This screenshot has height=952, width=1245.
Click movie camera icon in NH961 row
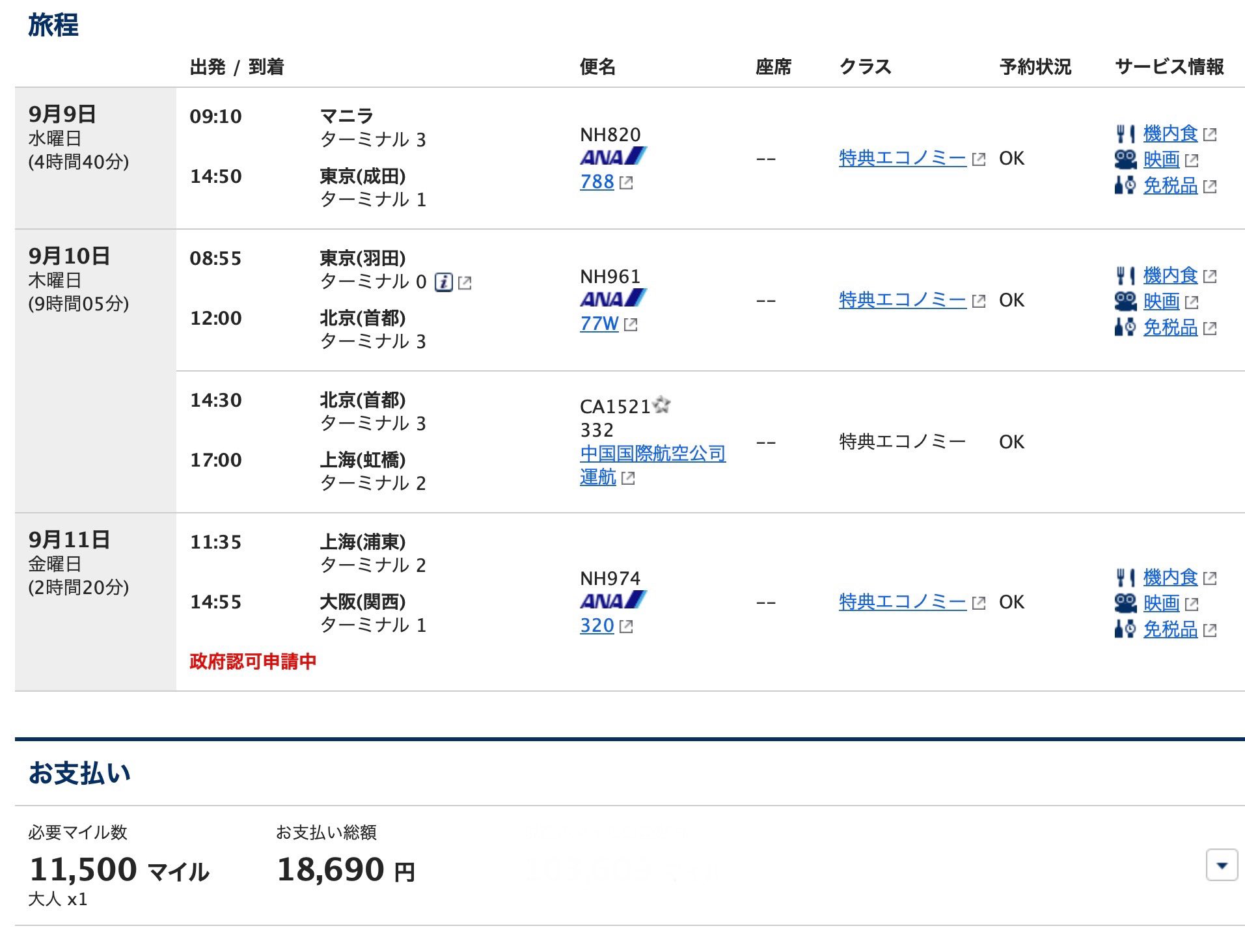[x=1126, y=302]
